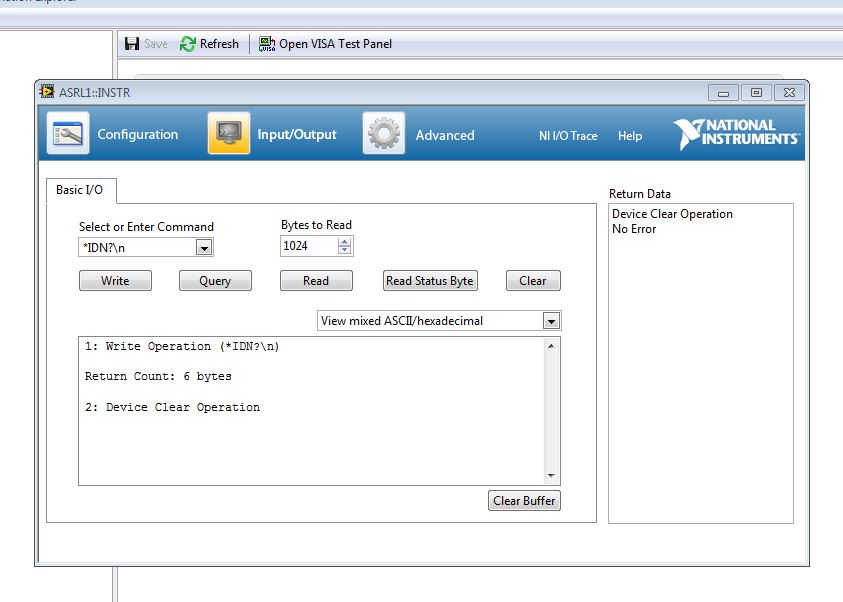Click the command field containing *IDN?\n
Viewport: 843px width, 602px height.
click(x=138, y=248)
